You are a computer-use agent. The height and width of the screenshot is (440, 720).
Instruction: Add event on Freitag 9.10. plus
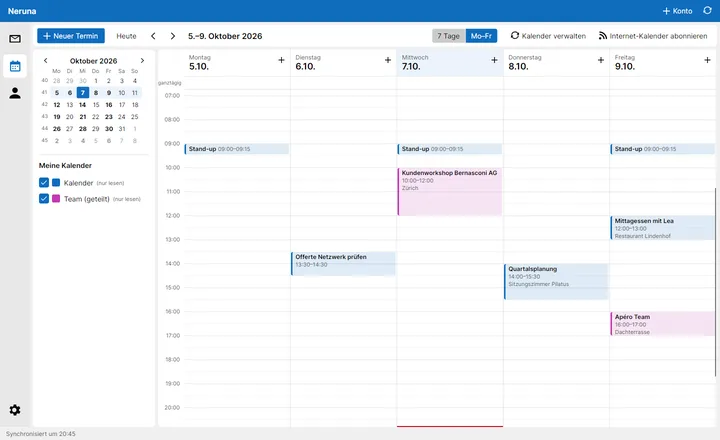707,60
